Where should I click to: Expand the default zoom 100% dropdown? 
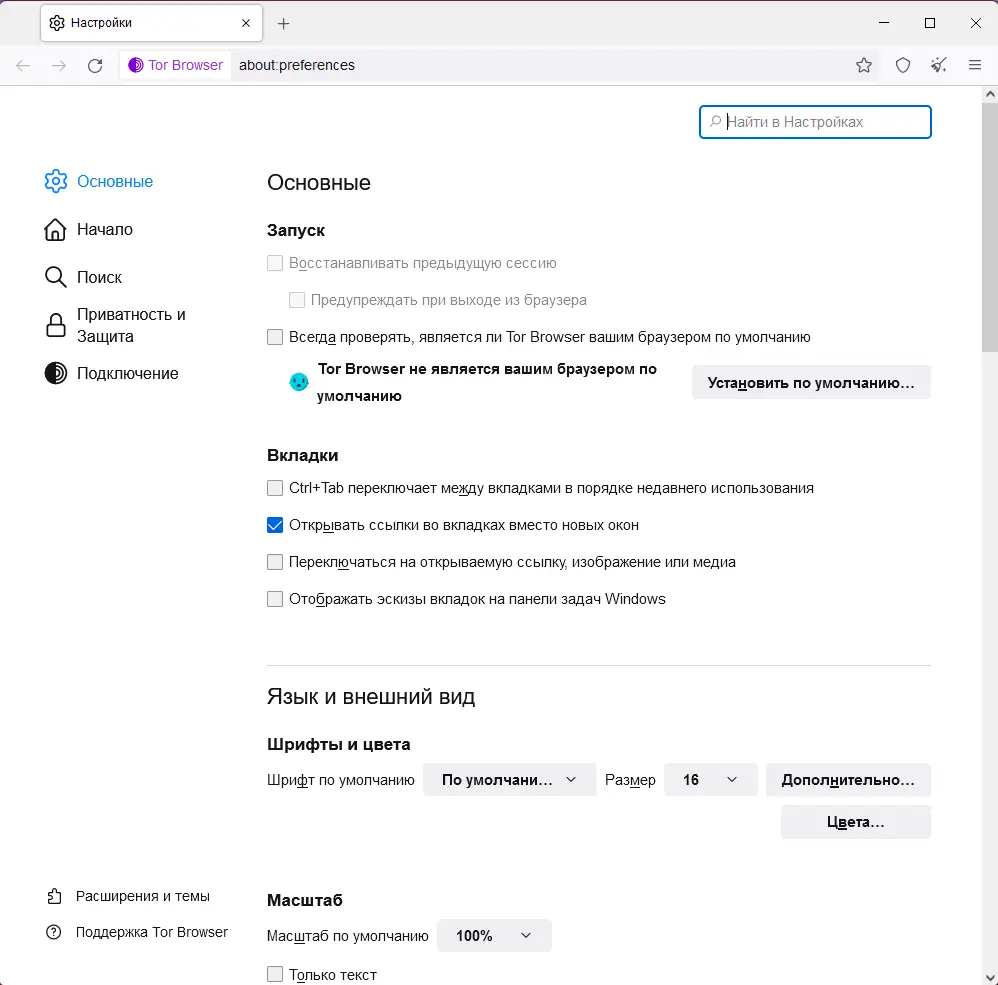[x=494, y=936]
